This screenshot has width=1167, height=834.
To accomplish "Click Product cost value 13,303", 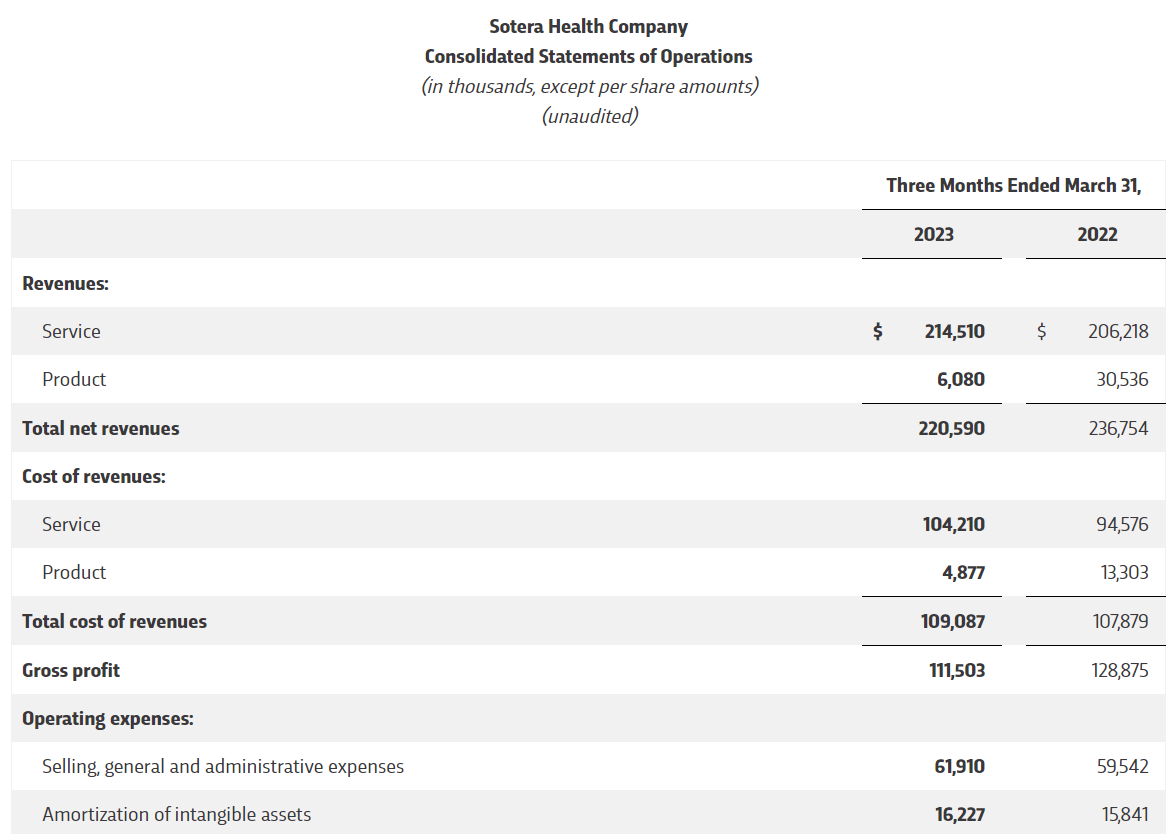I will [x=1124, y=573].
